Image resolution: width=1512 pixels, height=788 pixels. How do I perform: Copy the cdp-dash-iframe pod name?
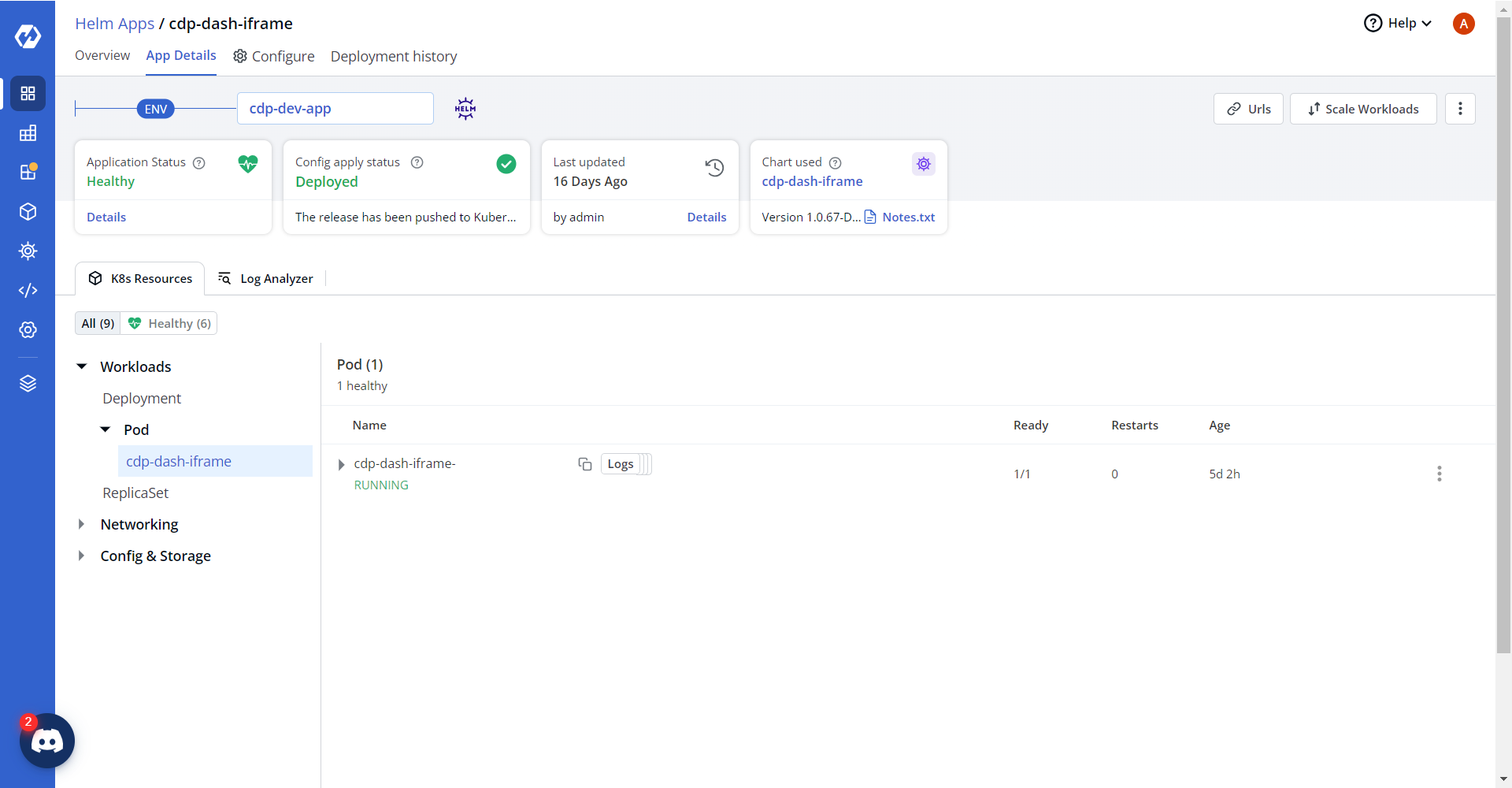(584, 464)
